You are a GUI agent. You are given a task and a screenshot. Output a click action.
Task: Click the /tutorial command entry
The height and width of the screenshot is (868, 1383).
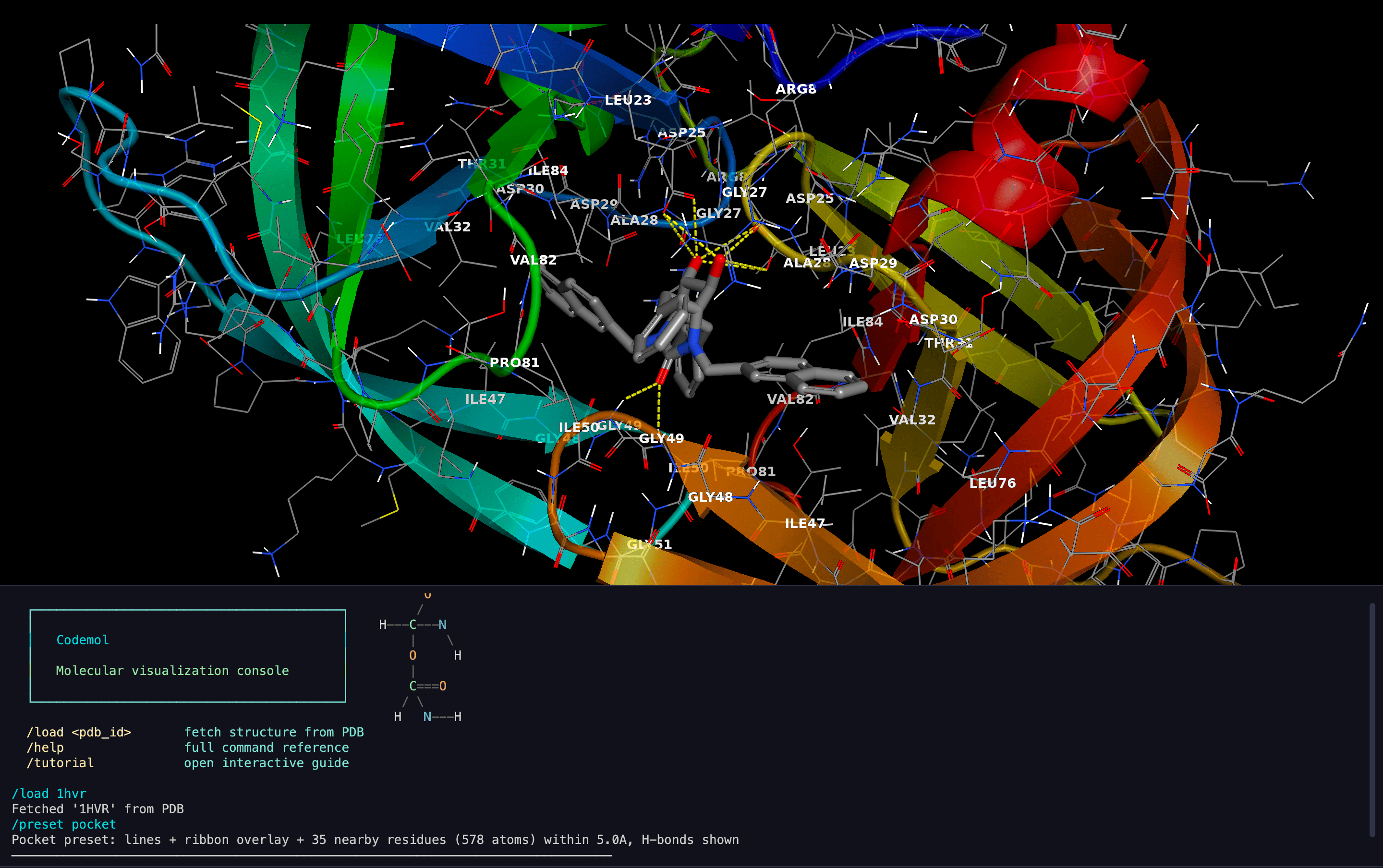[x=60, y=763]
